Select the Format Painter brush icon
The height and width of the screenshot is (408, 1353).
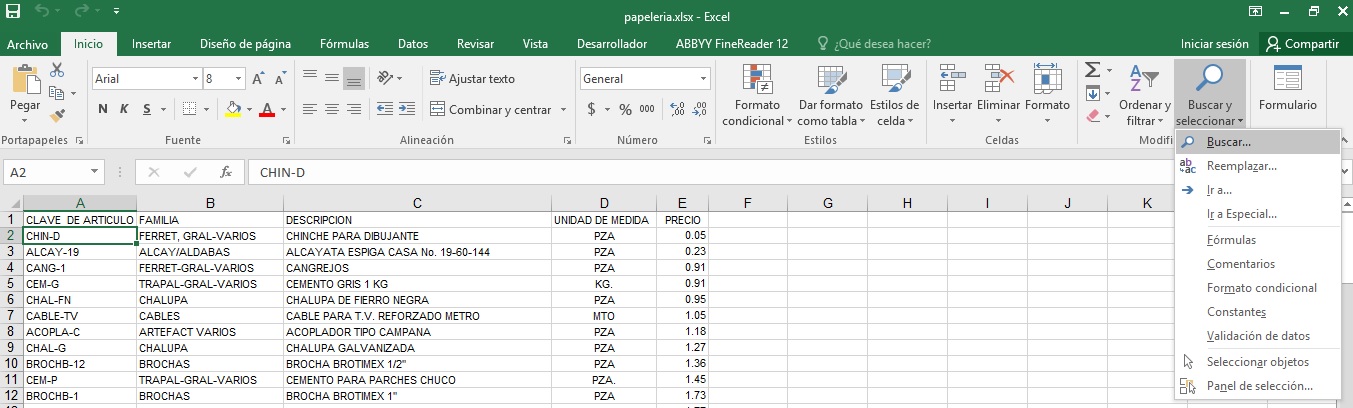57,116
